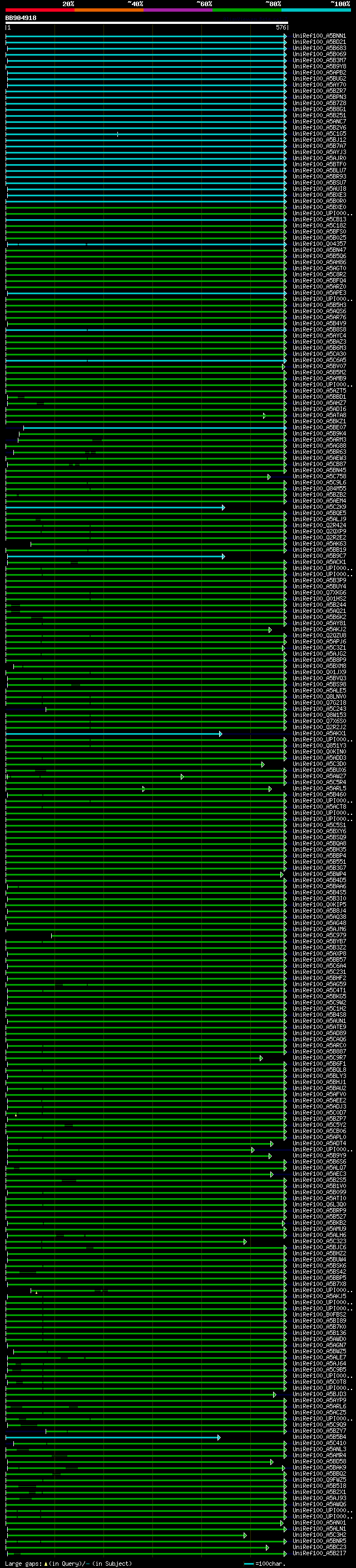This screenshot has height=1568, width=356.
Task: Select the label UniRef100_A5BE07
Action: (x=319, y=427)
